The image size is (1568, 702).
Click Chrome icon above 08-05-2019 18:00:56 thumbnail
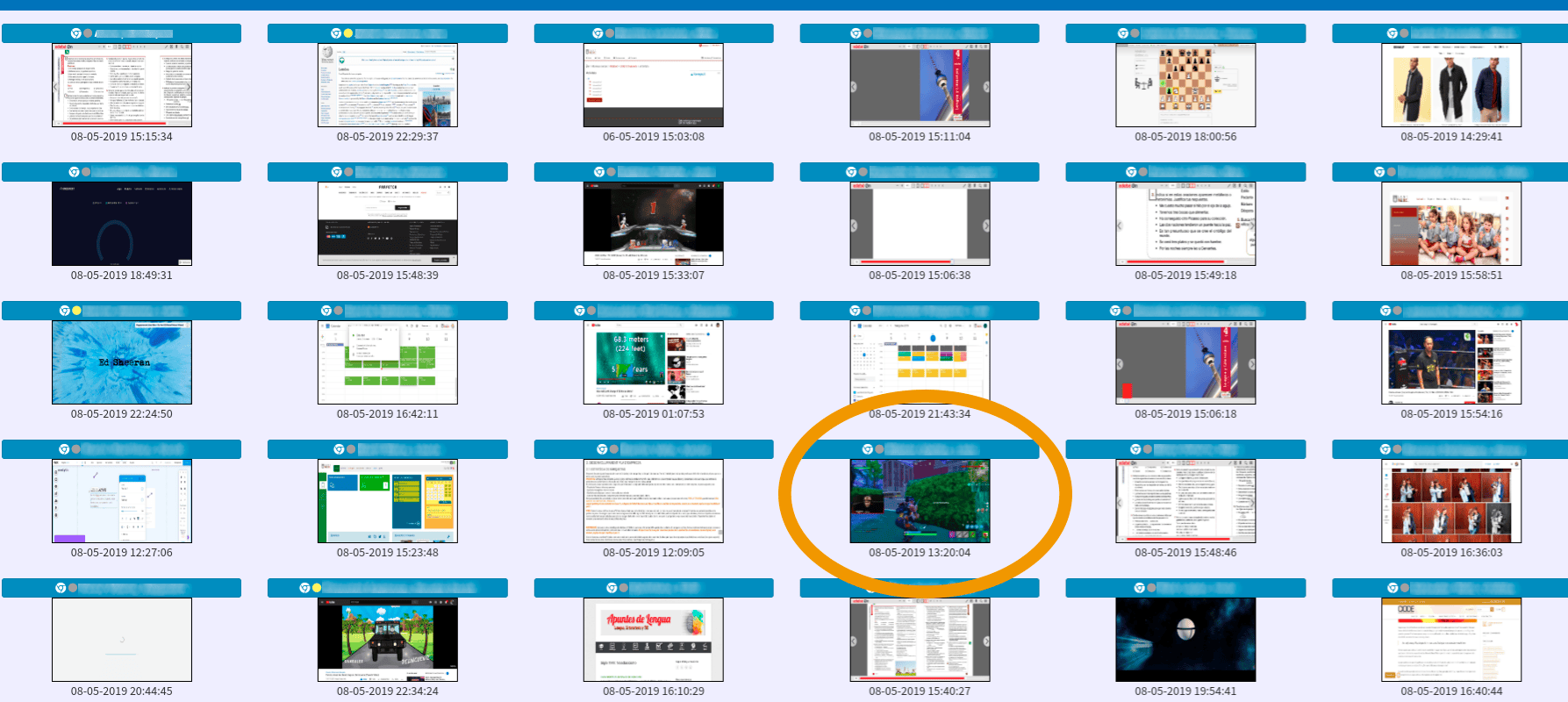click(x=1122, y=33)
